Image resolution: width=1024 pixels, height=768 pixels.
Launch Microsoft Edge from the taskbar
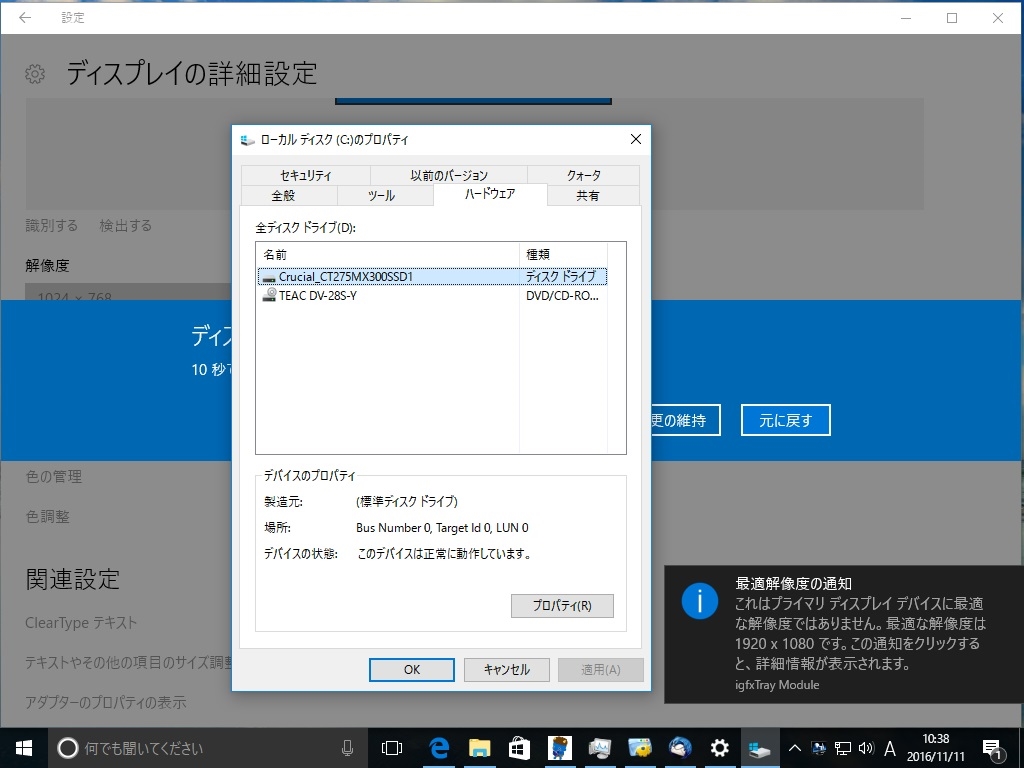[x=439, y=748]
